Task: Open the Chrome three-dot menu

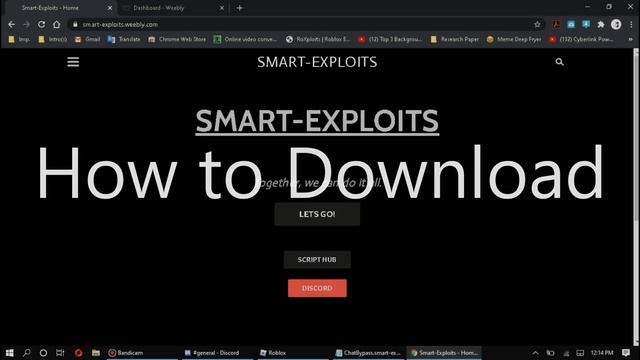Action: pyautogui.click(x=631, y=24)
